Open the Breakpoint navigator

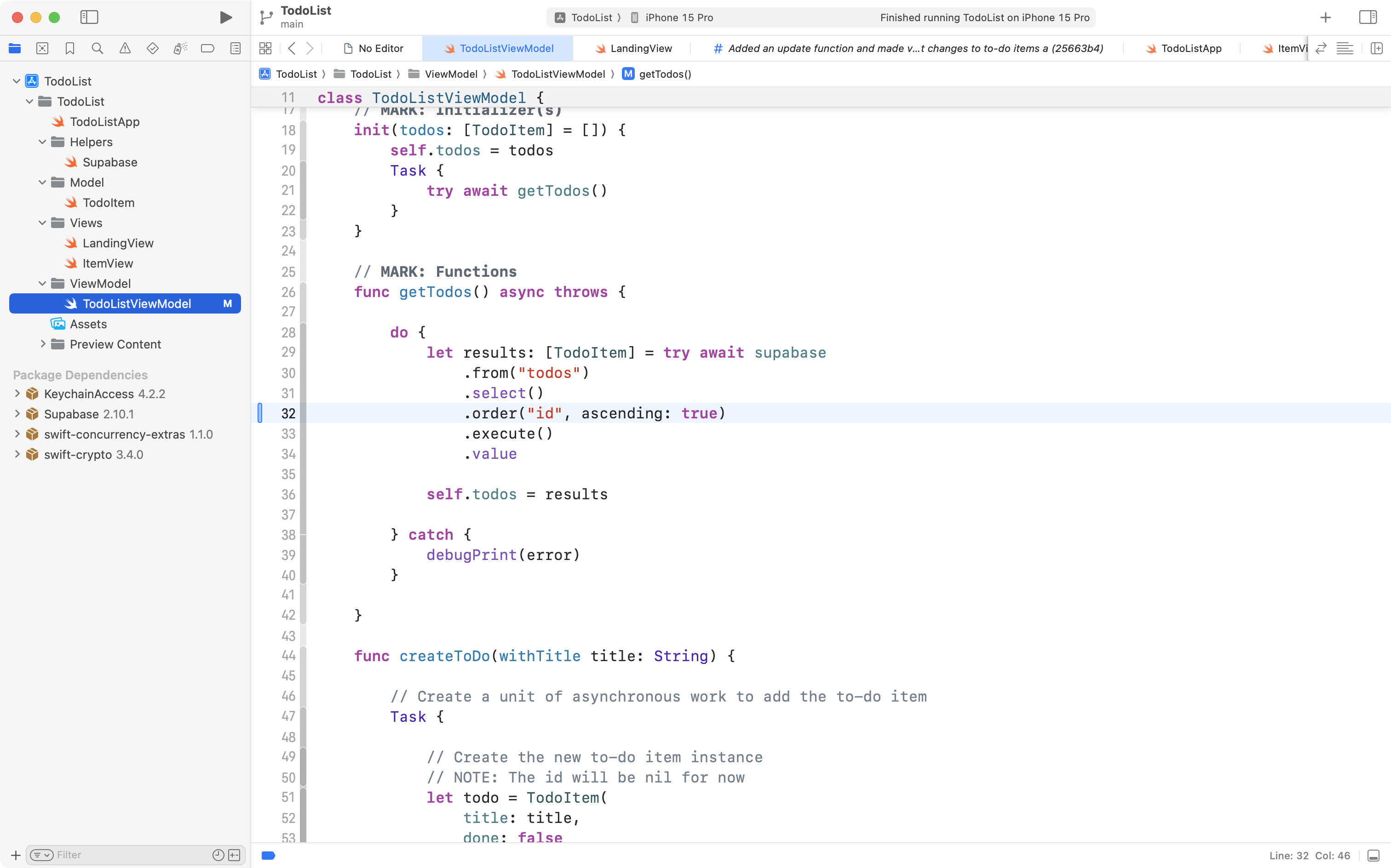207,48
